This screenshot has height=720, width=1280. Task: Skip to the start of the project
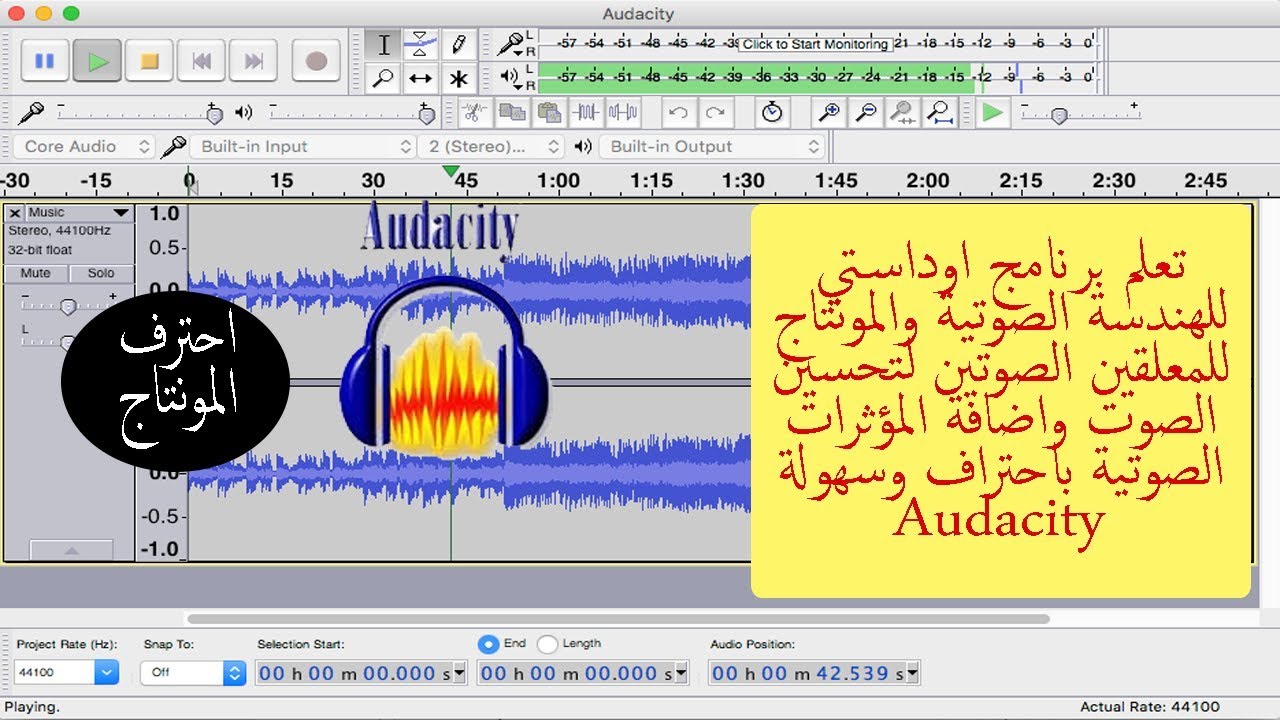(201, 61)
